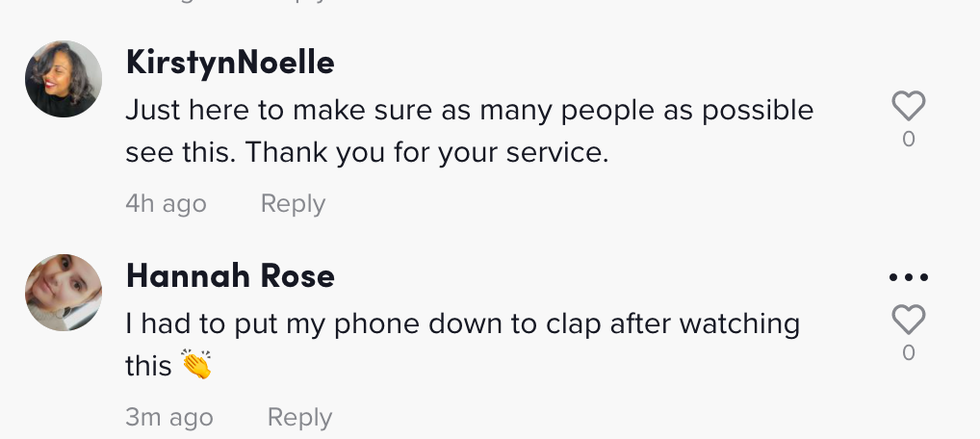The width and height of the screenshot is (980, 439).
Task: Open KirstynNoelle's profile picture
Action: click(63, 79)
